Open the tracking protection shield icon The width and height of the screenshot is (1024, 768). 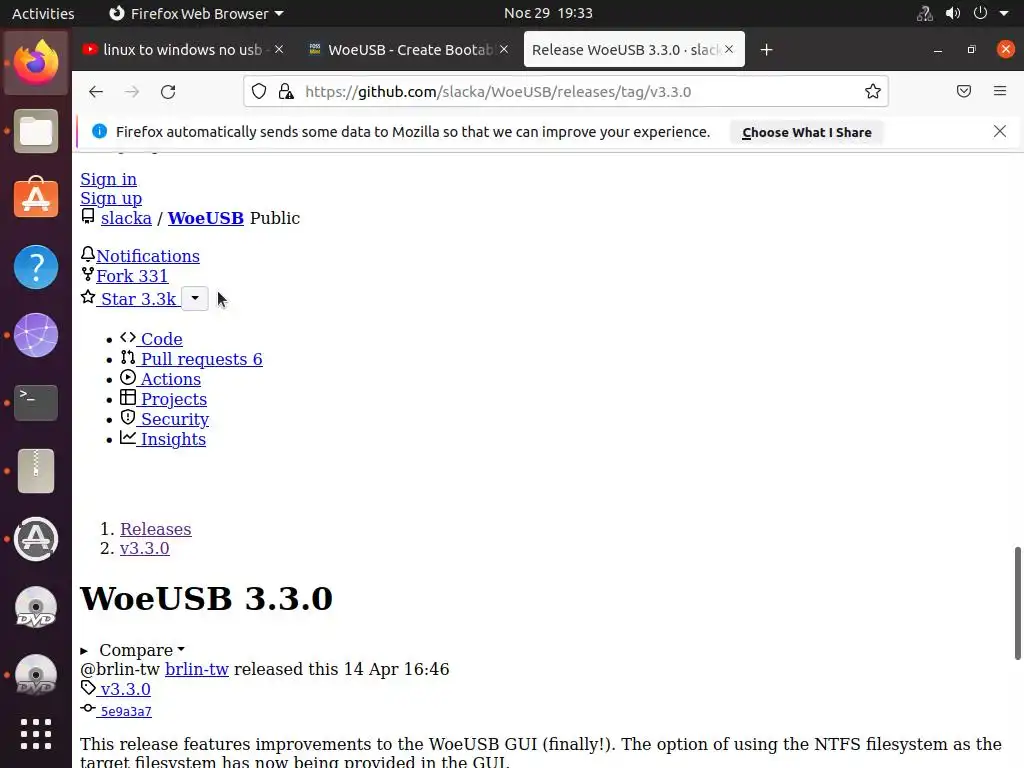[x=259, y=91]
